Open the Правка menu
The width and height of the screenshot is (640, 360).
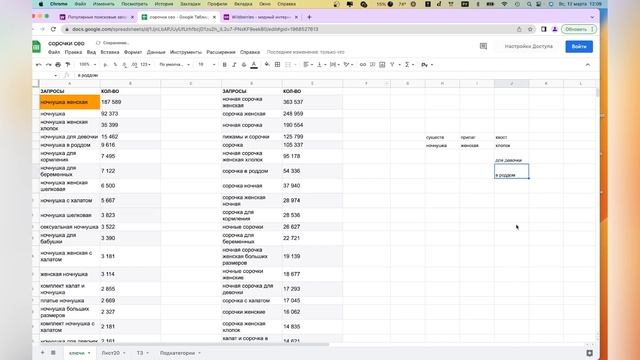pyautogui.click(x=73, y=52)
